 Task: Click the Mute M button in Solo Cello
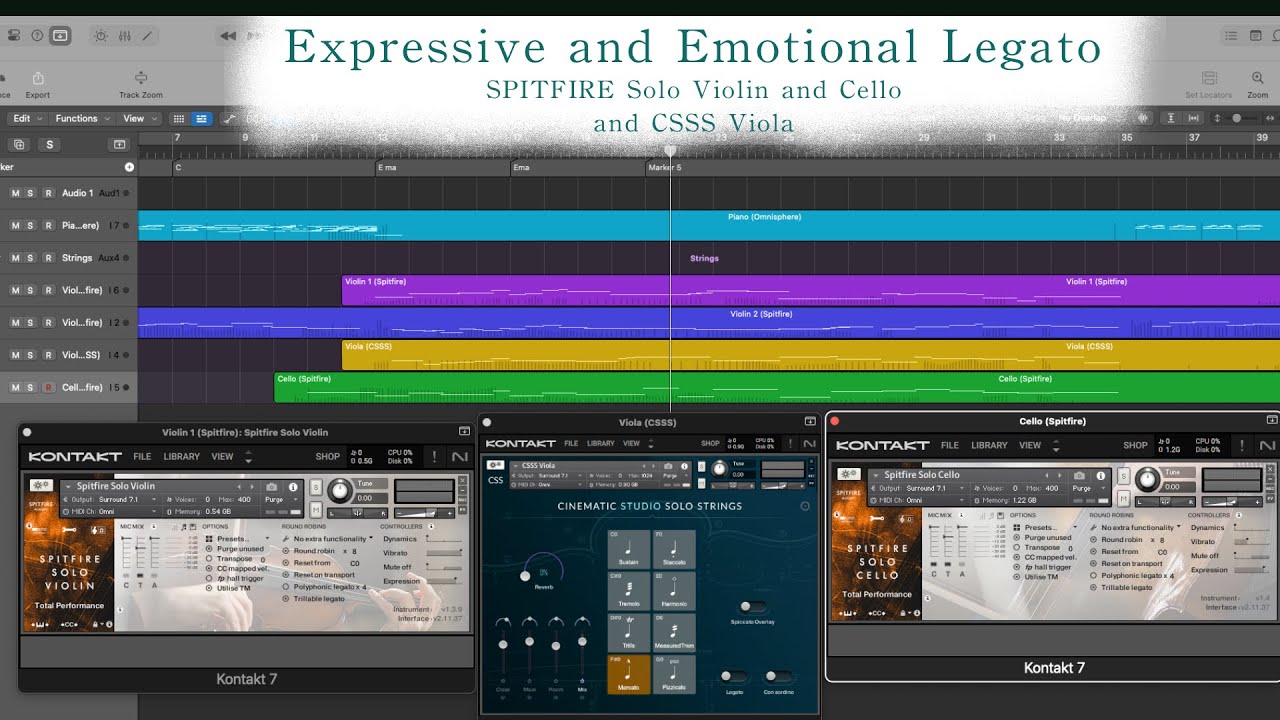click(x=1123, y=498)
